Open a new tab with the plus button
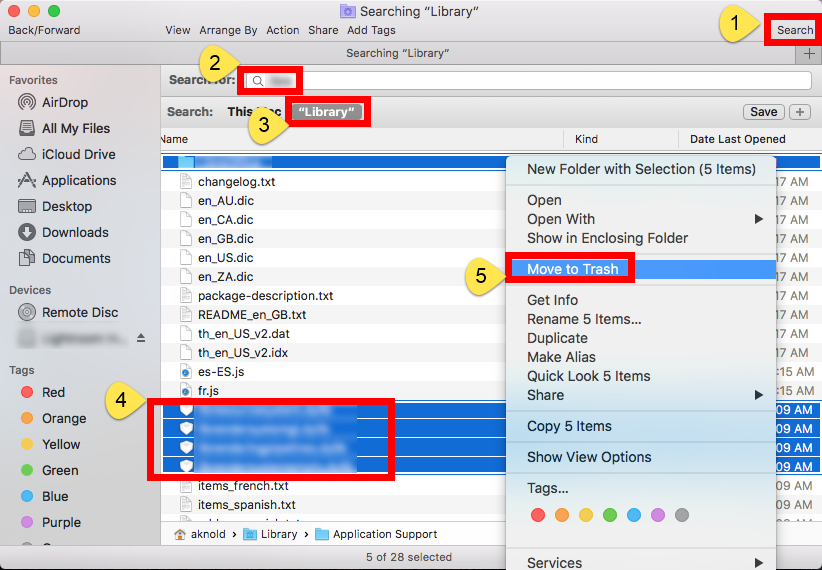 (809, 53)
